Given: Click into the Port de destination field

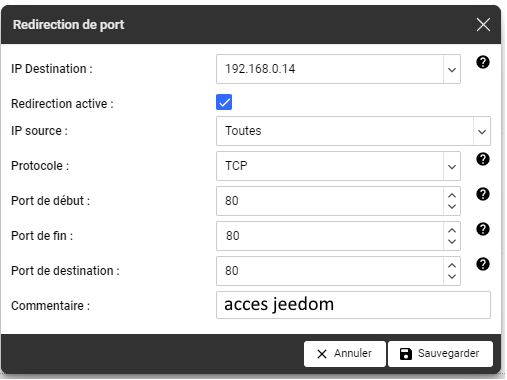Looking at the screenshot, I should coord(330,271).
